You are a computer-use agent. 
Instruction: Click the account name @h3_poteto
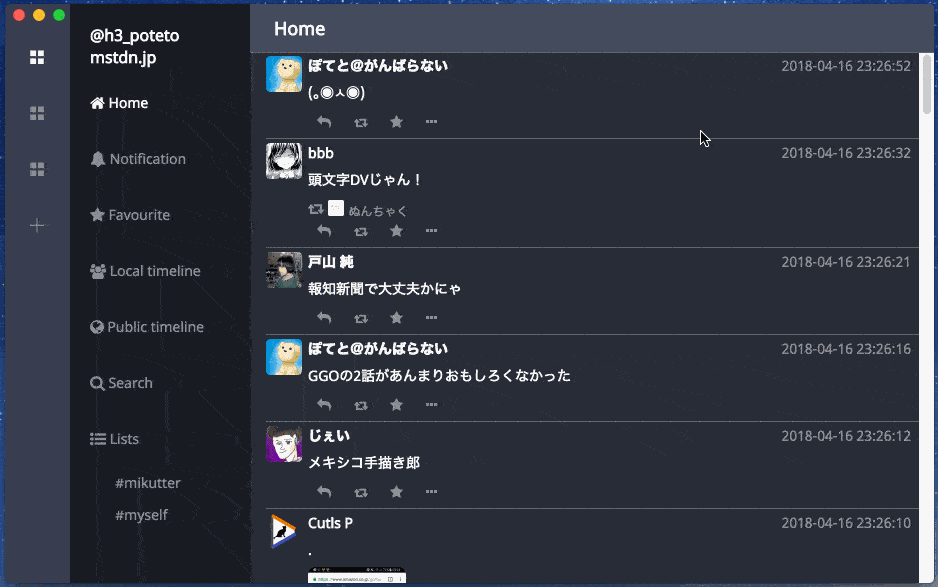click(x=135, y=36)
